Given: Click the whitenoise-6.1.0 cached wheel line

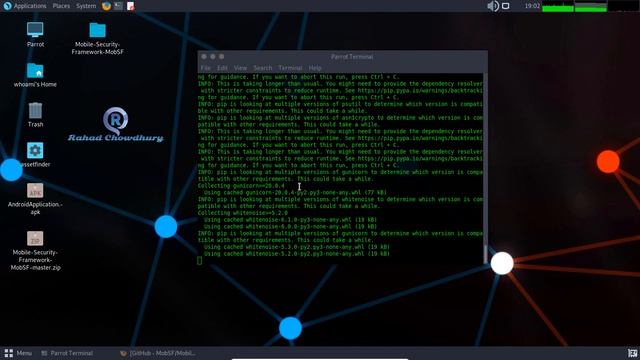Looking at the screenshot, I should click(290, 220).
